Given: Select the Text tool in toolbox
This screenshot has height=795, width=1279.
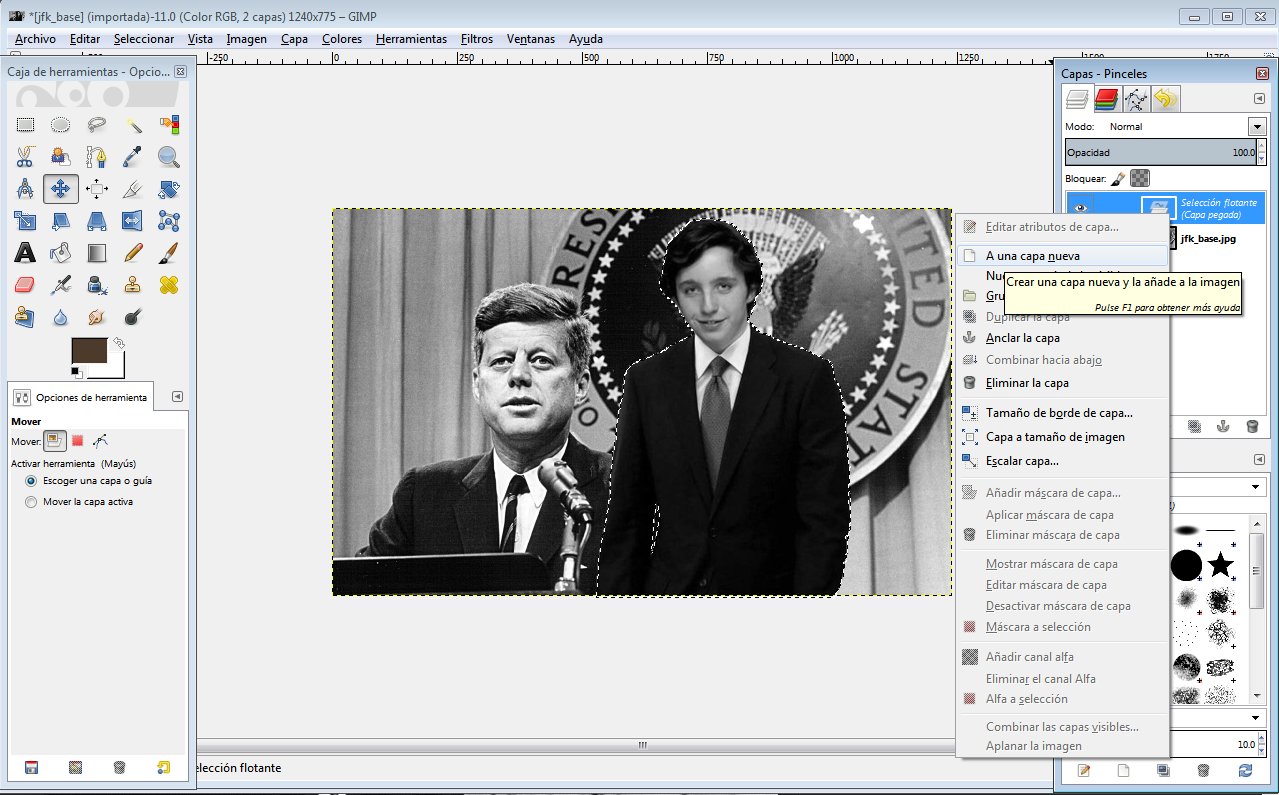Looking at the screenshot, I should (25, 252).
